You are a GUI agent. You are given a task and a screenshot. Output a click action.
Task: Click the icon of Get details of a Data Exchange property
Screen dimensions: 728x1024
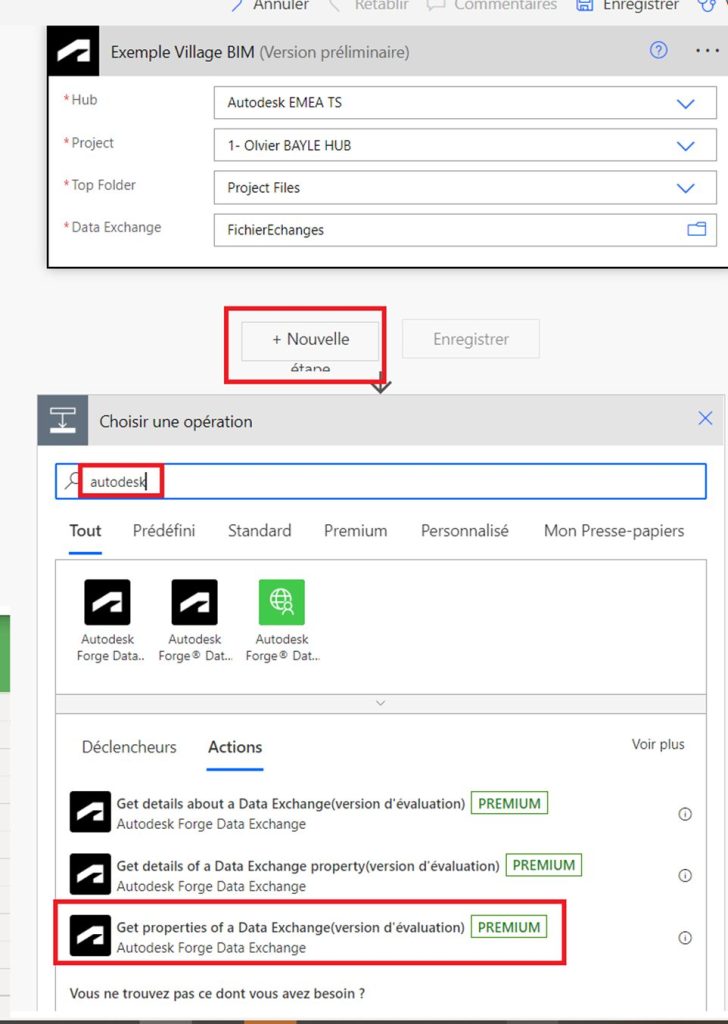(90, 874)
